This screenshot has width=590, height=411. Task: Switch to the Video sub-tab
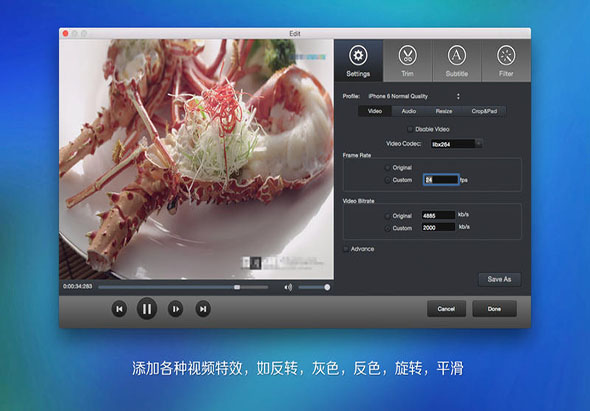pos(375,111)
